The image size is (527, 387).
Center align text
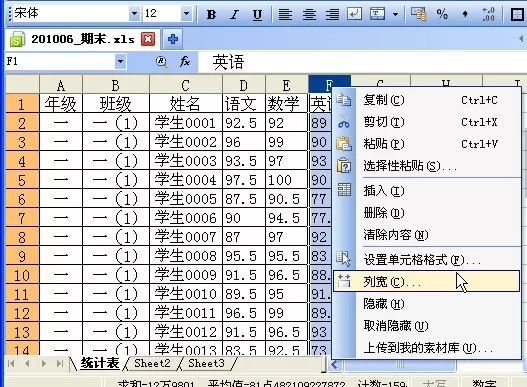click(x=309, y=14)
